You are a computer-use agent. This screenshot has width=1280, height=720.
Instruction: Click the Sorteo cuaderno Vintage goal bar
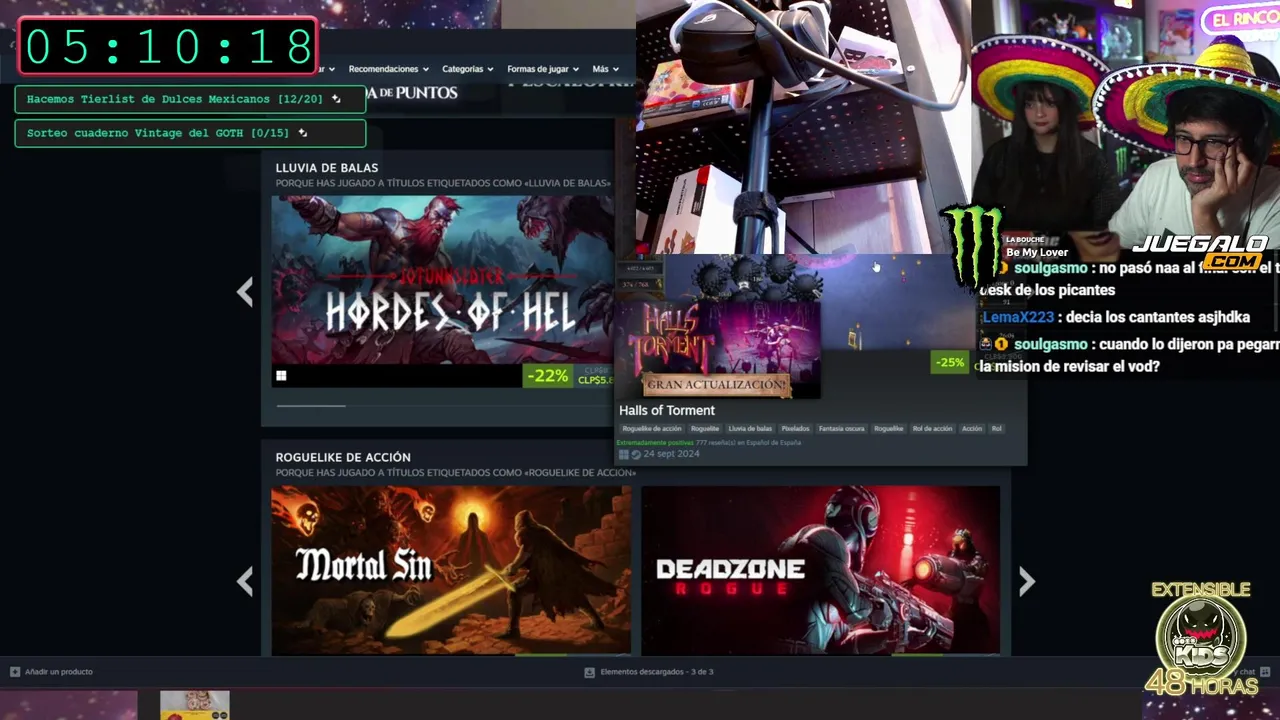pos(190,133)
